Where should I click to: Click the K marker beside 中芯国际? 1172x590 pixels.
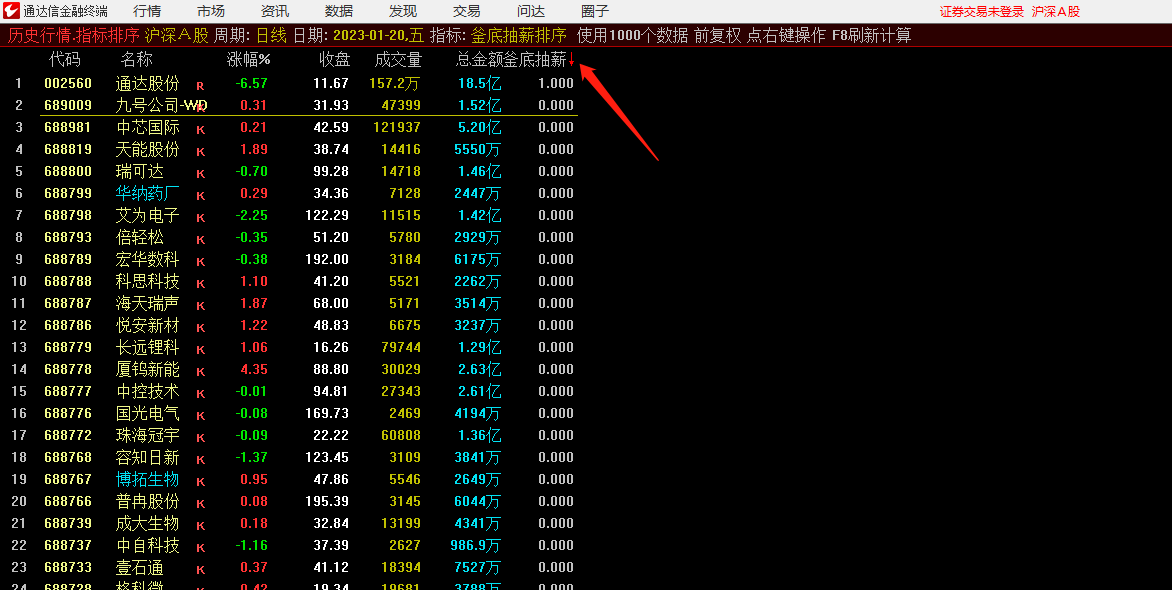(200, 129)
